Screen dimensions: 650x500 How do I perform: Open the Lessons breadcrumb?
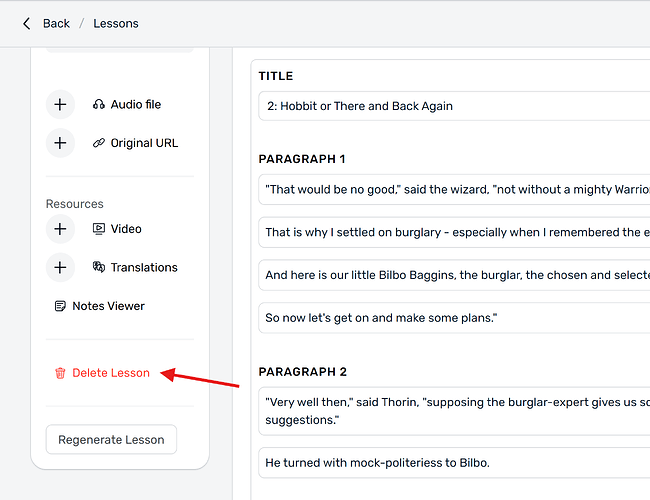116,24
